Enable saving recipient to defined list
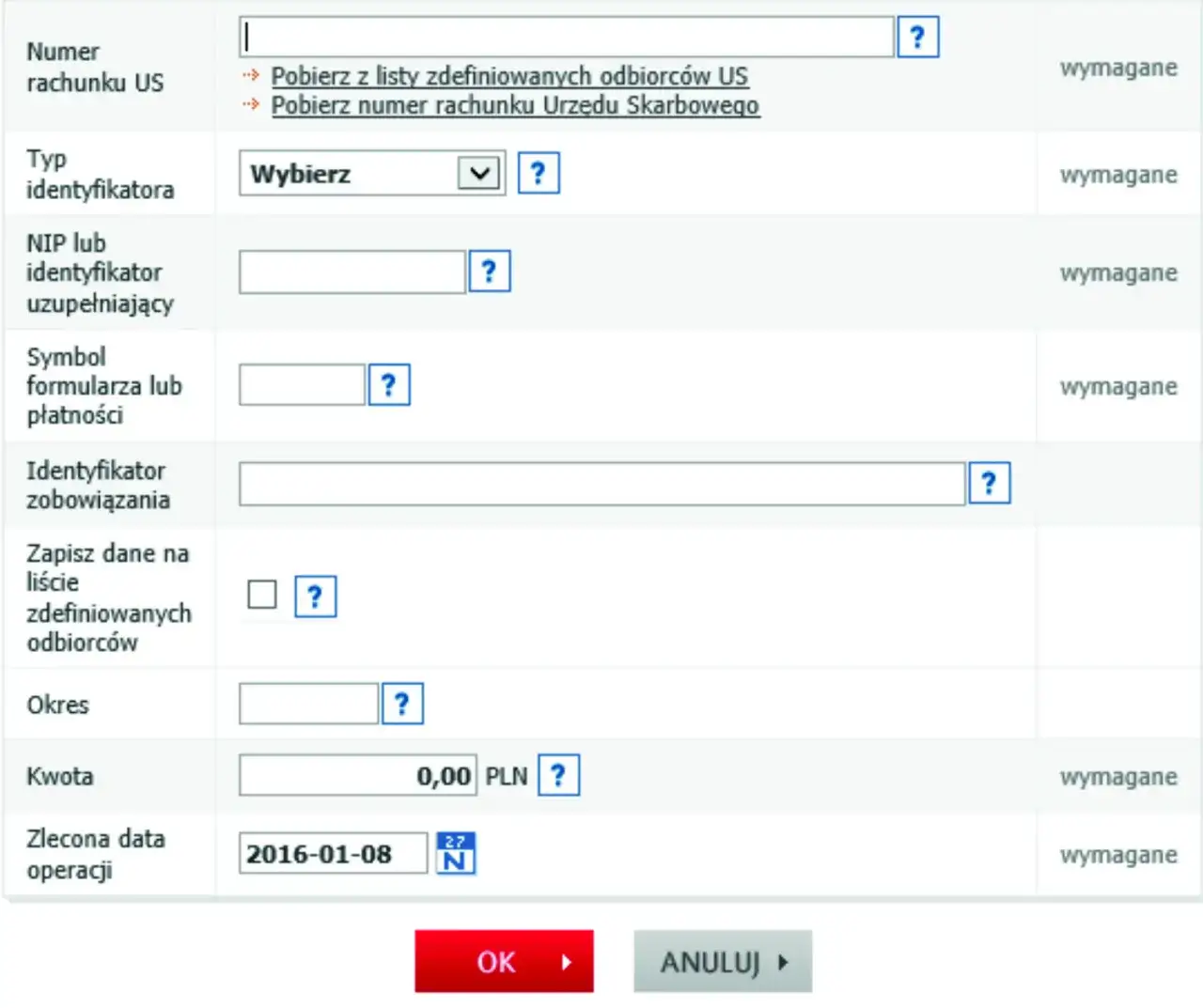The image size is (1203, 1008). point(261,595)
